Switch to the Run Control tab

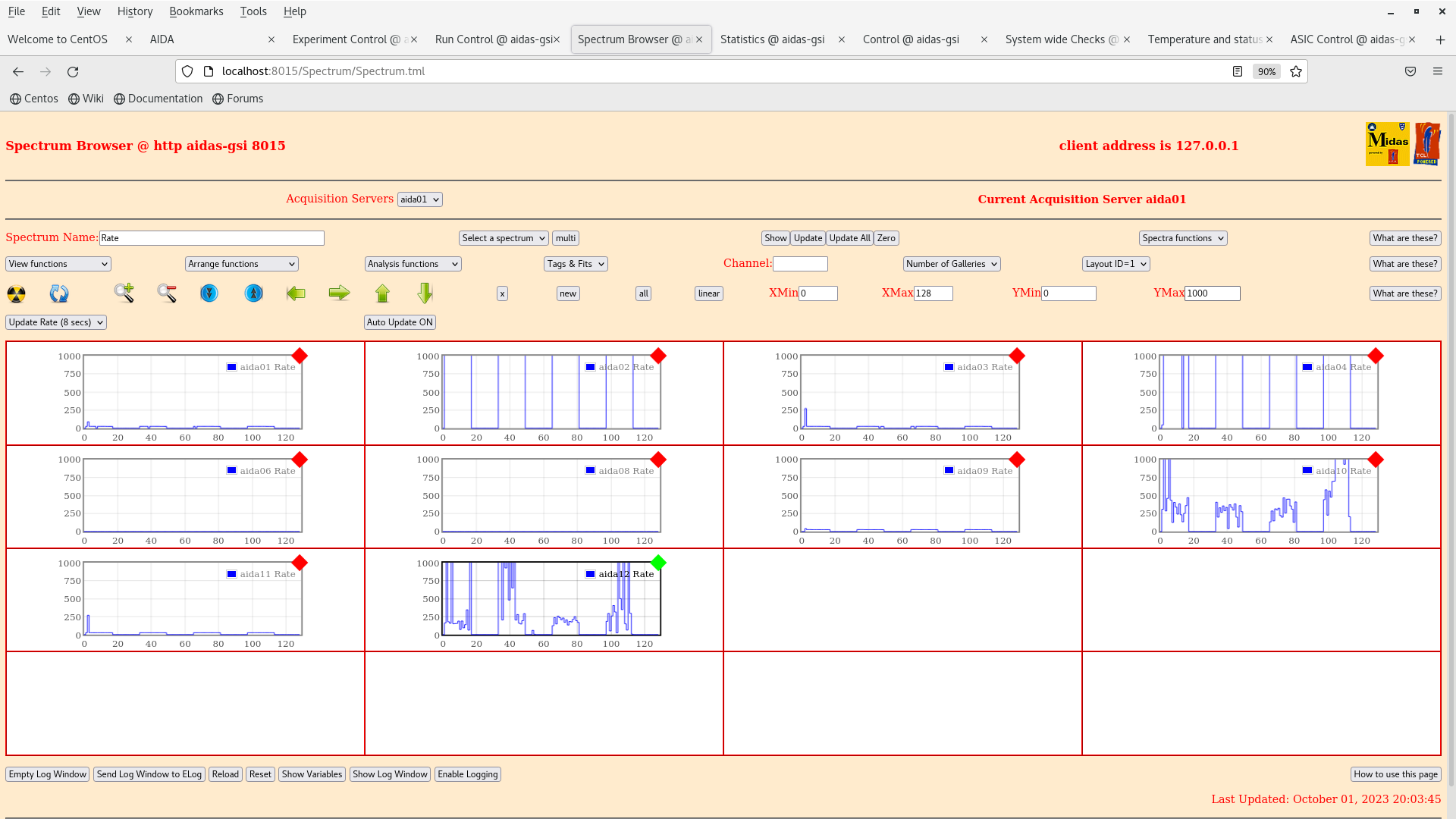tap(494, 39)
